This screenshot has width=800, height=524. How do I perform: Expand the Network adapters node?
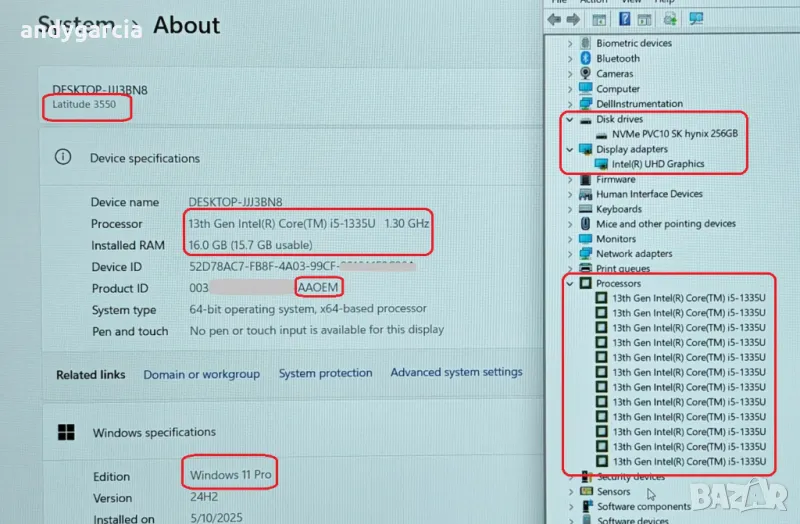coord(570,254)
